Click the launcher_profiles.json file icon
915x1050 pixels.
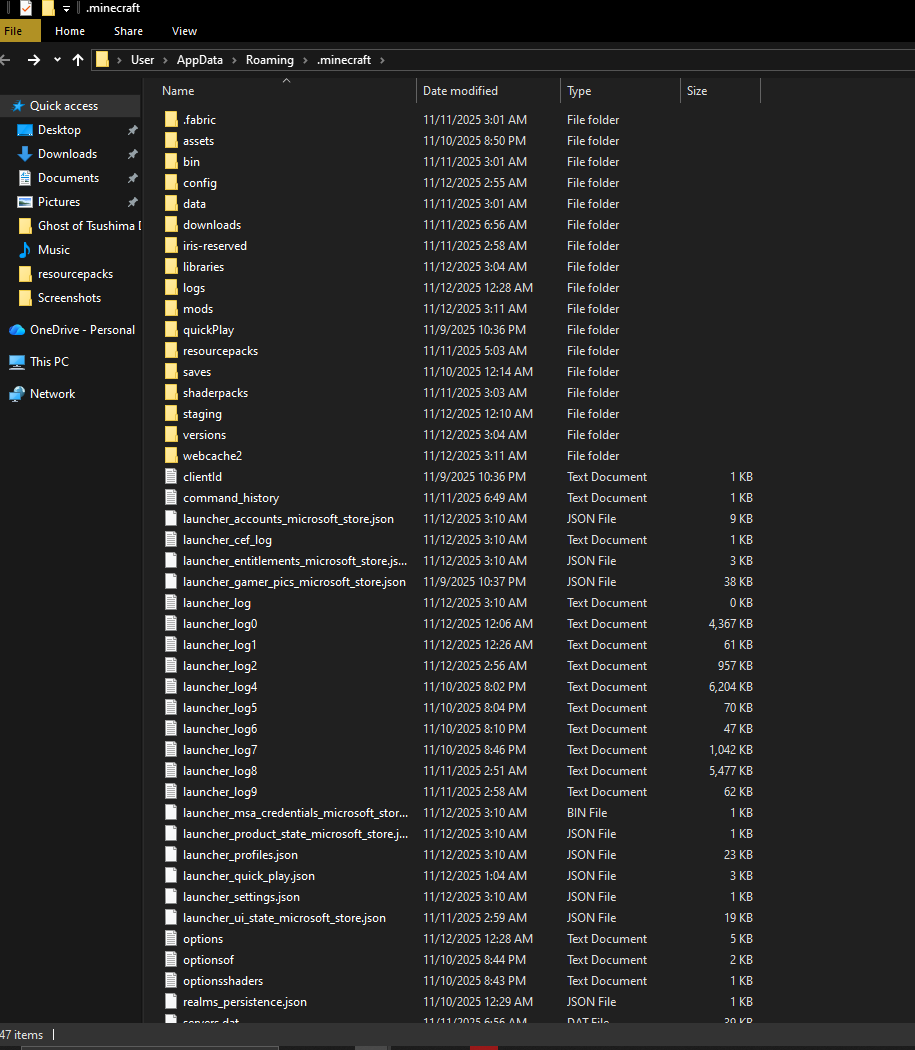pos(171,855)
